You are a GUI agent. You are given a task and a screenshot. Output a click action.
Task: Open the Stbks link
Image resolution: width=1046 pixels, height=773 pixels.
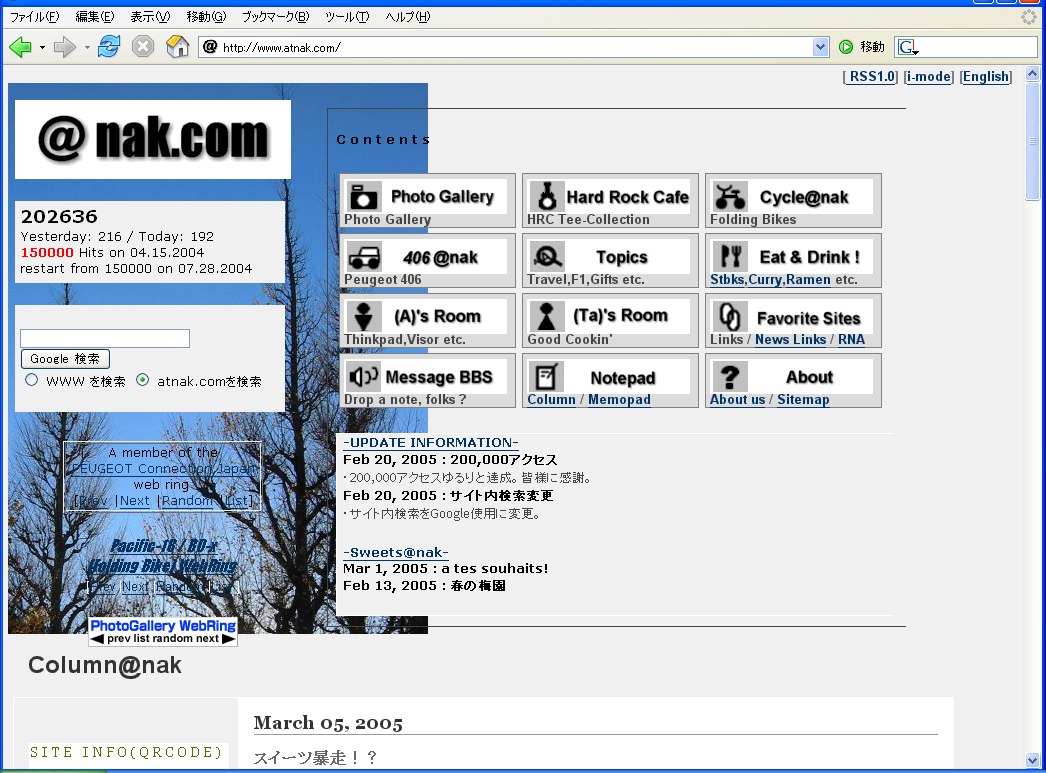pyautogui.click(x=727, y=279)
